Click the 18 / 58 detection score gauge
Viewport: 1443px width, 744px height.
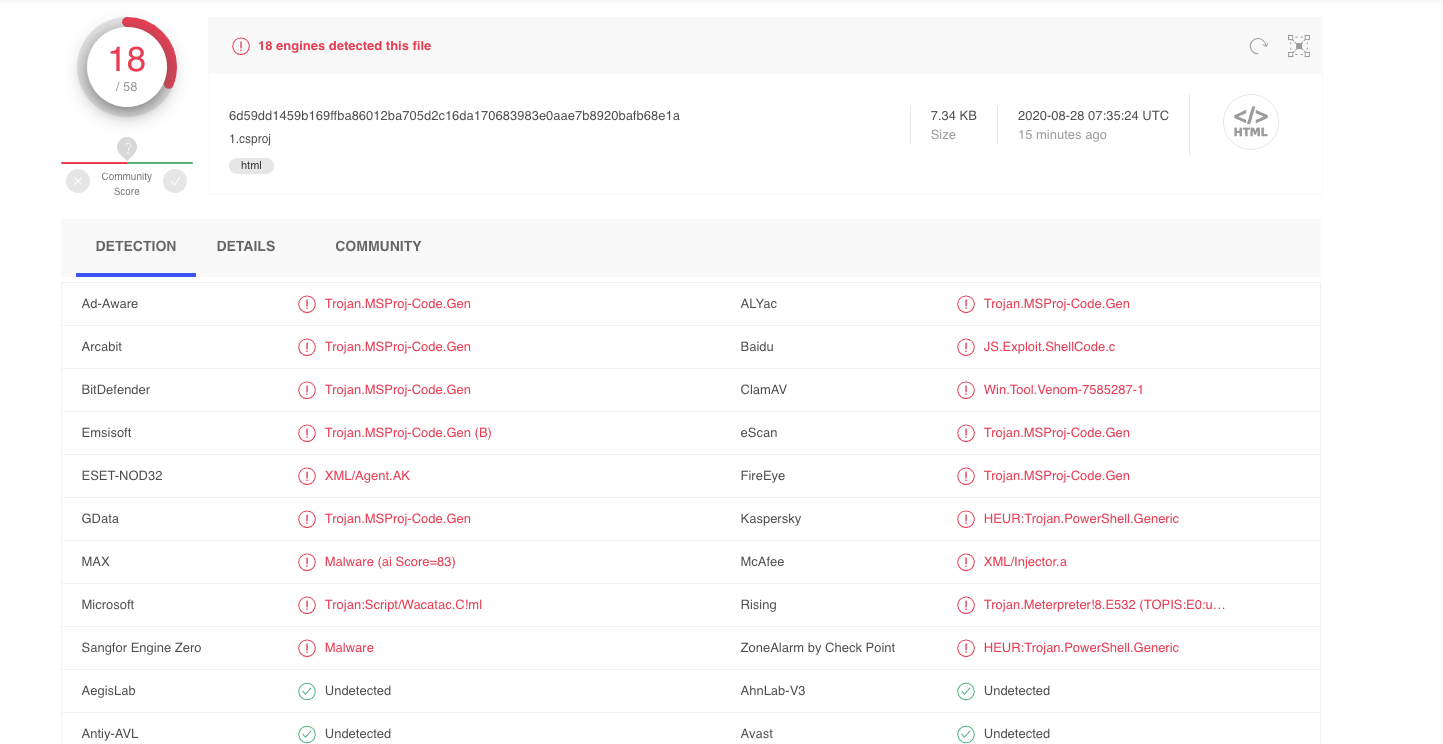(x=127, y=67)
